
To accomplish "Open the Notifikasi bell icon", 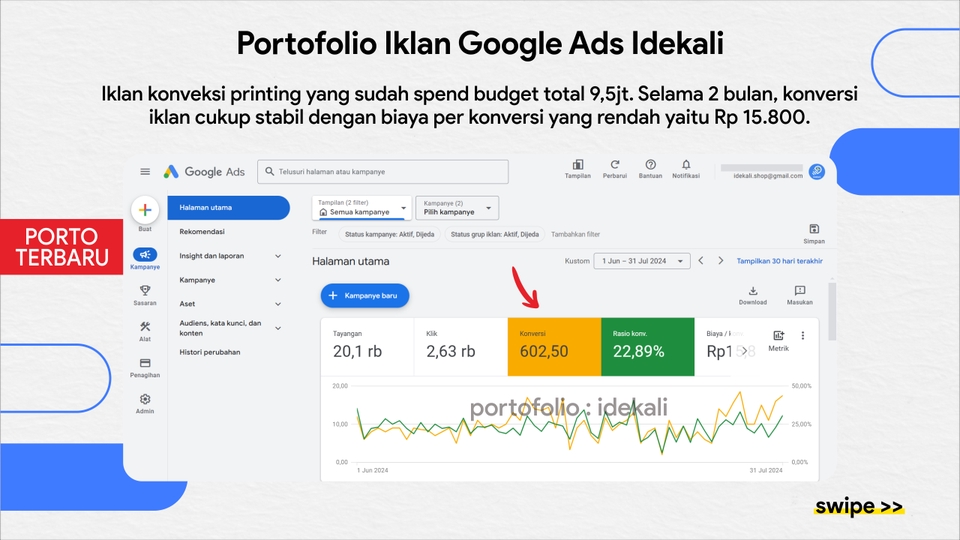I will (686, 165).
